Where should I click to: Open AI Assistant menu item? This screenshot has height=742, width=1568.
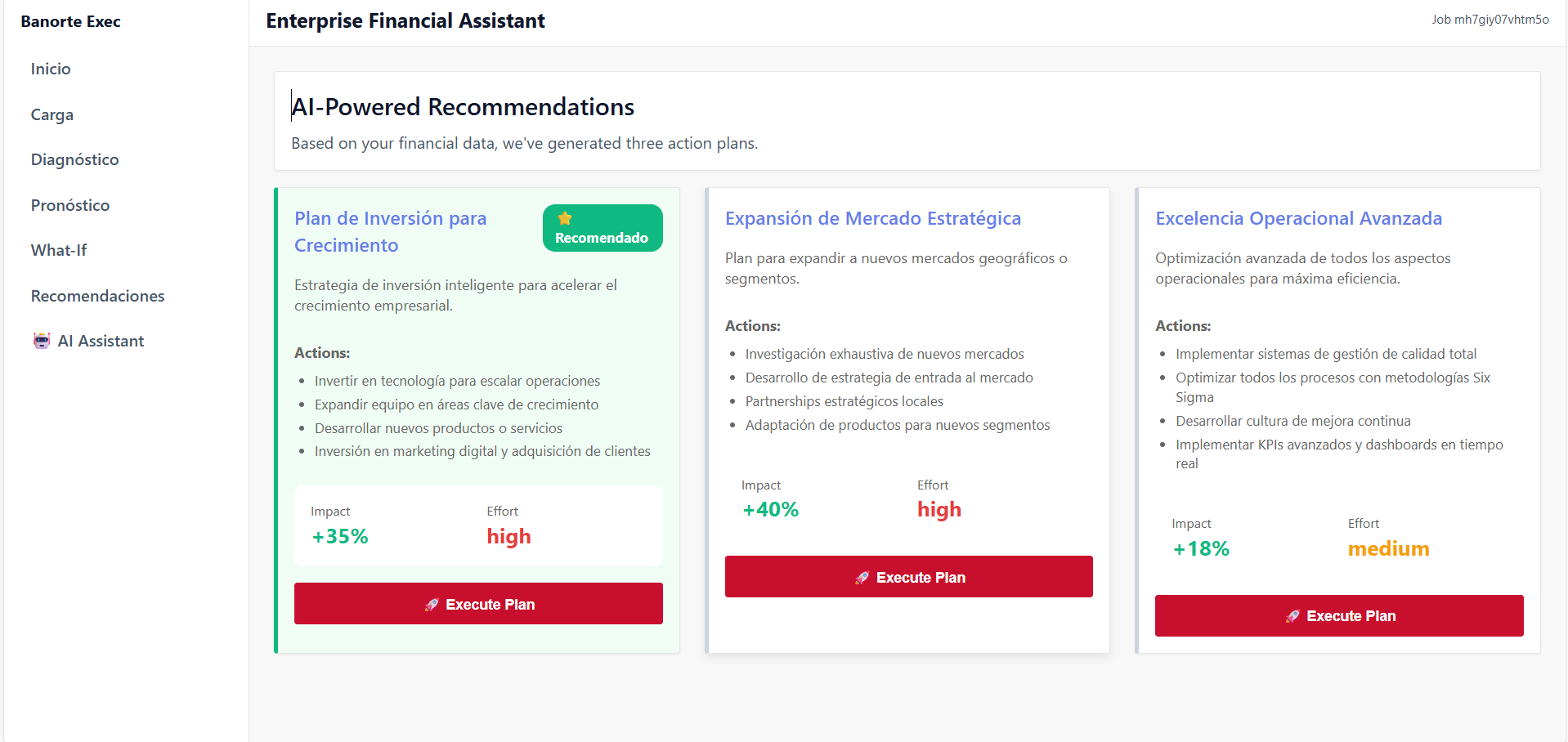[x=101, y=342]
